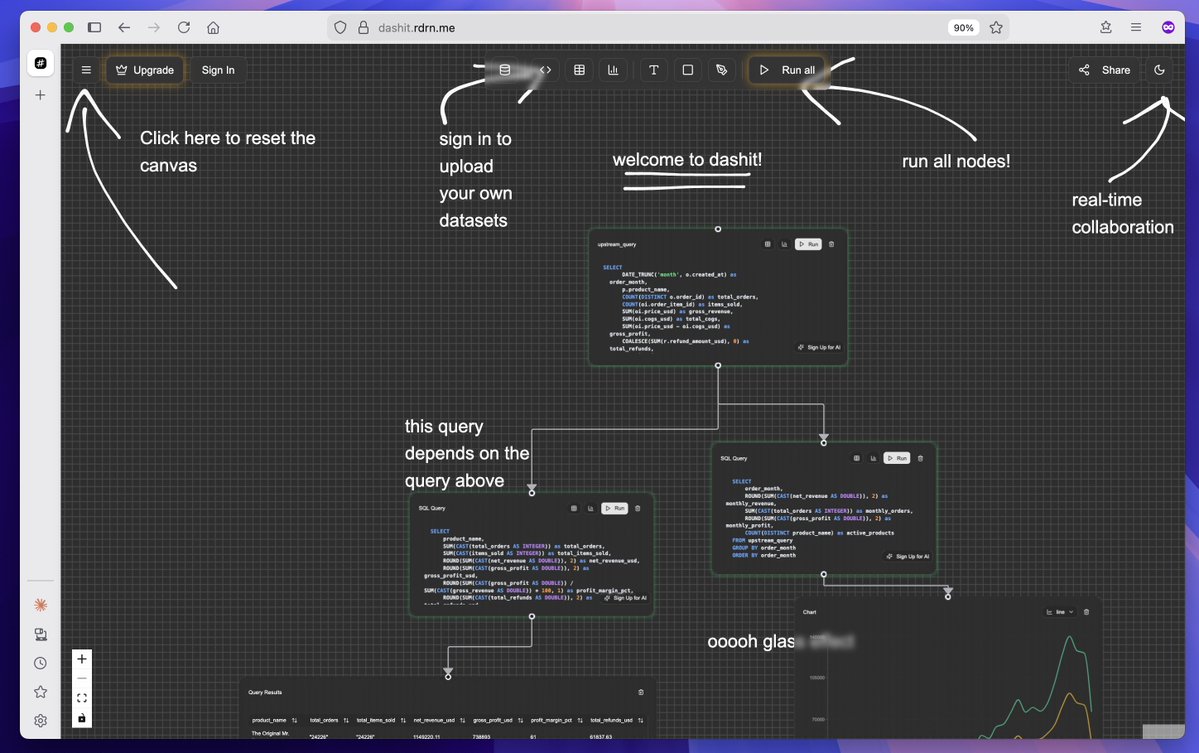
Task: Insert a table node using the grid icon
Action: point(579,70)
